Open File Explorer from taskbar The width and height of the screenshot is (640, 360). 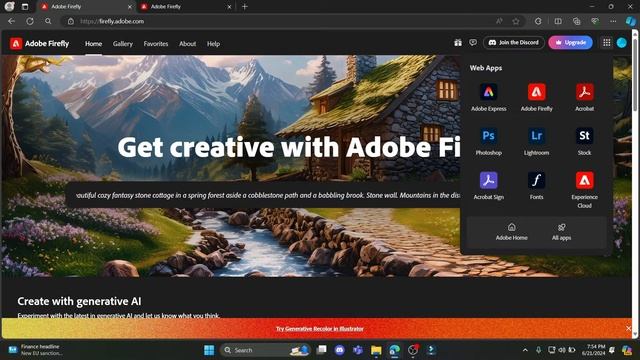pos(376,350)
